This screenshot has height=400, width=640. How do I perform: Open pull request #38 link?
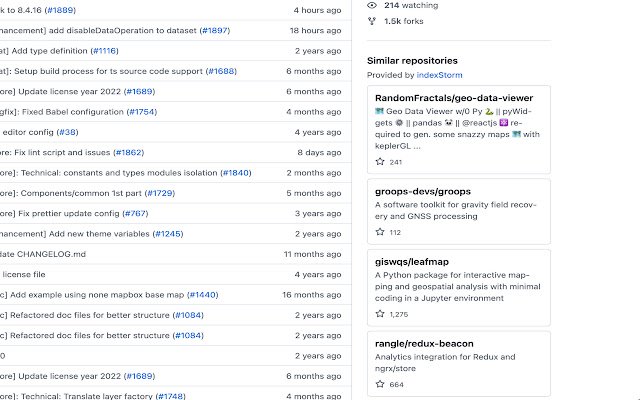pyautogui.click(x=67, y=132)
